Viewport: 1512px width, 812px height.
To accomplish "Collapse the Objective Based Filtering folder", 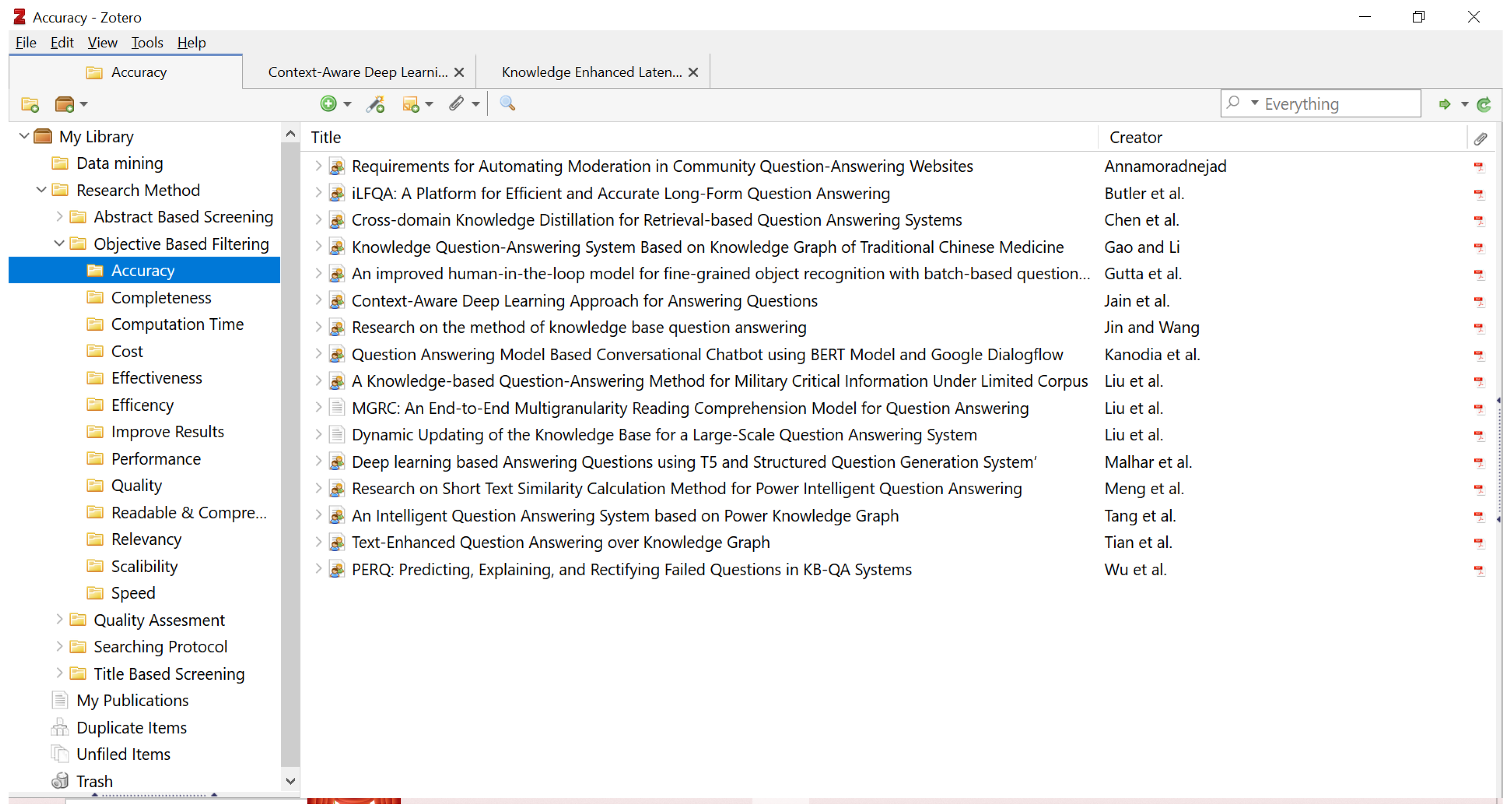I will [59, 244].
